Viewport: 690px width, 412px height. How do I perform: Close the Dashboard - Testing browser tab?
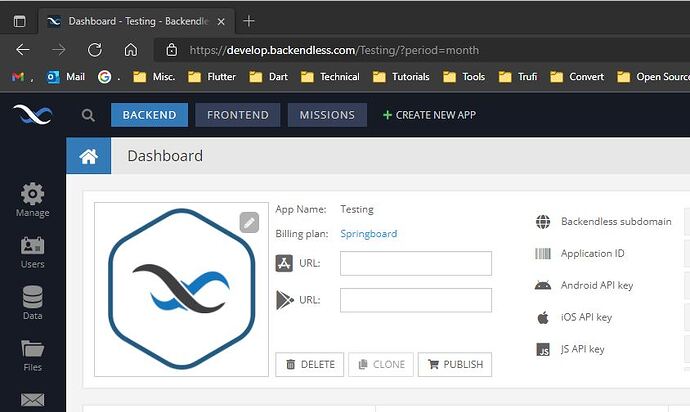221,21
